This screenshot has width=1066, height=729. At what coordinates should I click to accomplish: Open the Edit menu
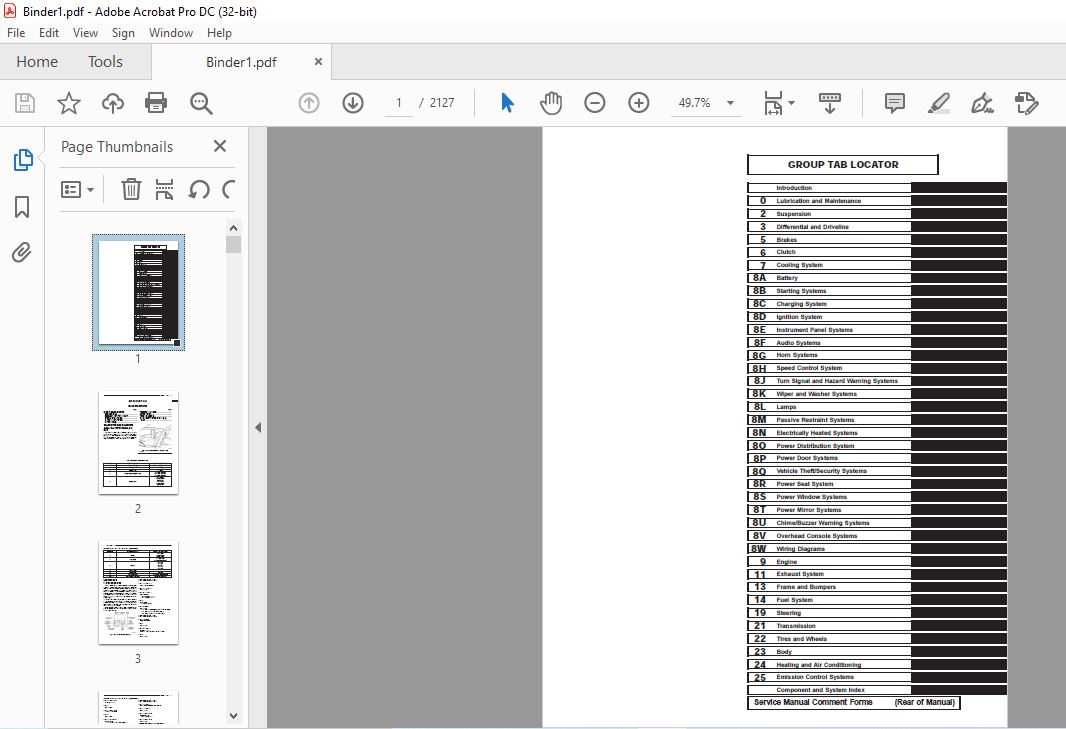48,33
